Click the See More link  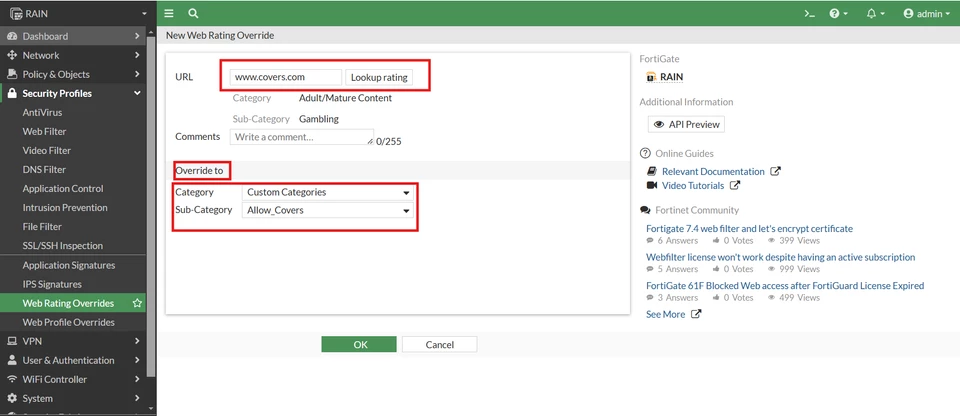(666, 314)
